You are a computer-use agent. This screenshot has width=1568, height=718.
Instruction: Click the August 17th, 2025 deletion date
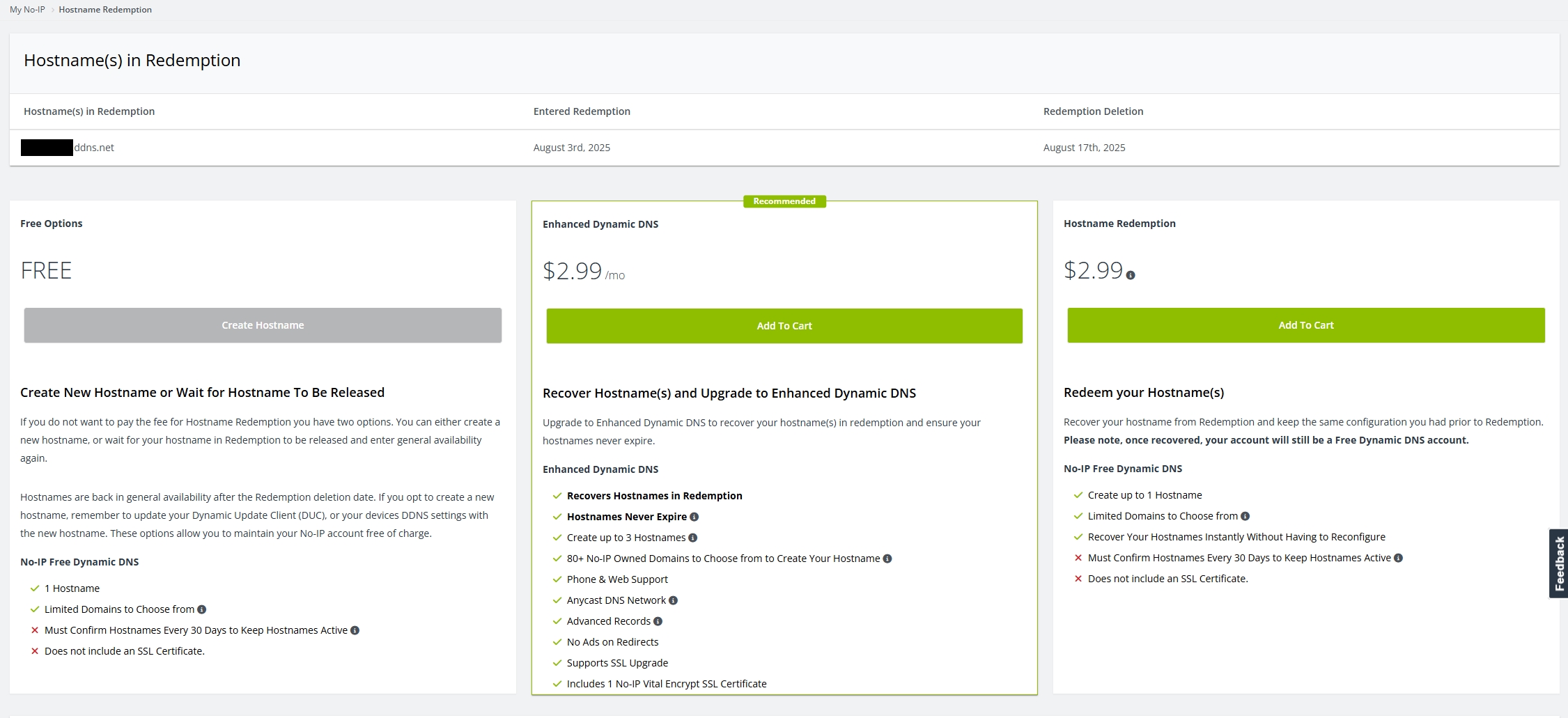pos(1084,148)
